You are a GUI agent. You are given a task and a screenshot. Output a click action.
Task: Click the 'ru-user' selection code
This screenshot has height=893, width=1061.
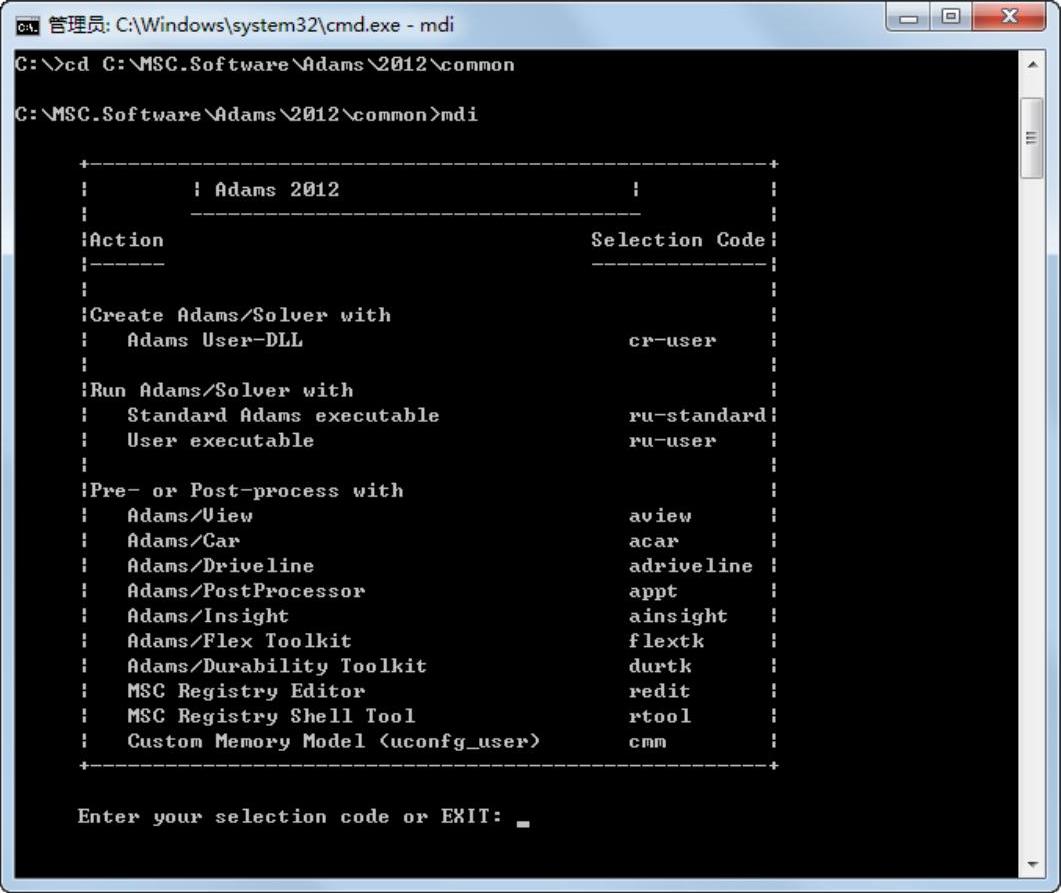tap(672, 441)
